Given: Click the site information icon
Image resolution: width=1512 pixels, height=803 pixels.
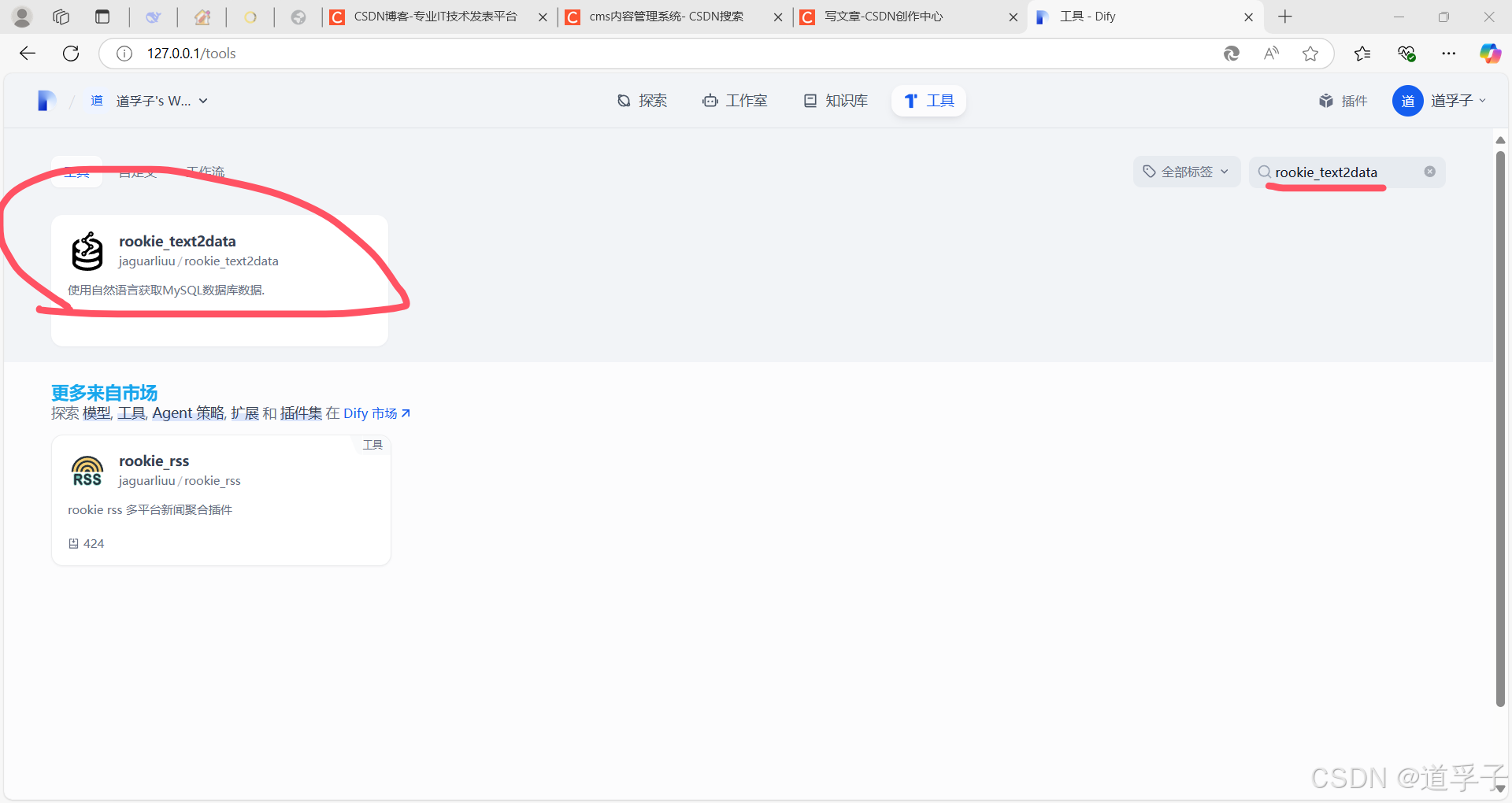Looking at the screenshot, I should point(124,54).
